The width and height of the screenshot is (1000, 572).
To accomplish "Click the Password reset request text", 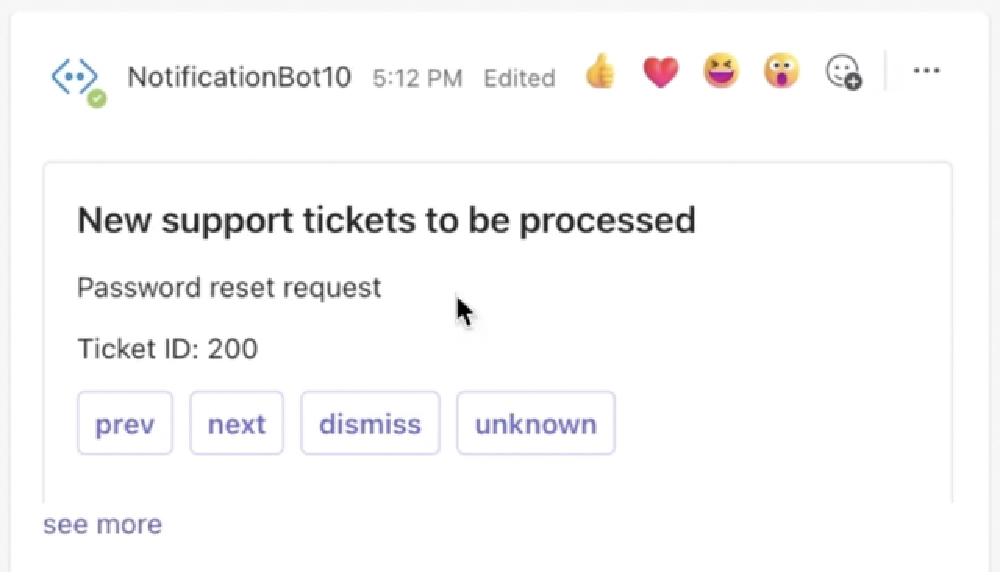I will (x=229, y=288).
